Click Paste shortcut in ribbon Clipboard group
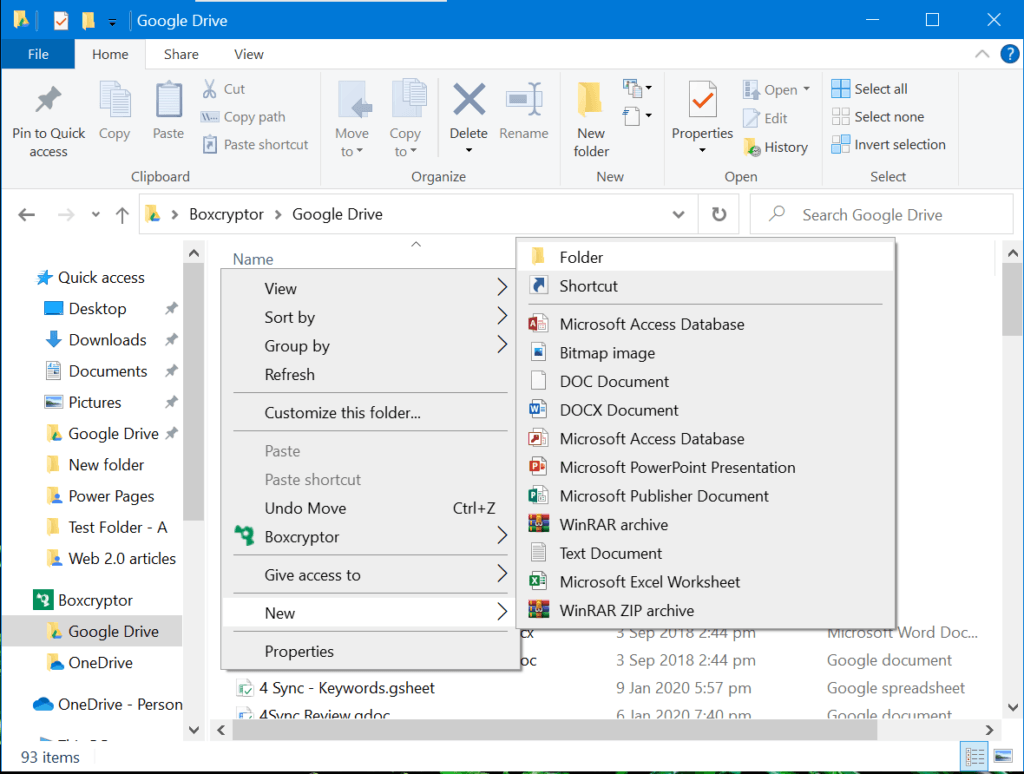 [255, 144]
